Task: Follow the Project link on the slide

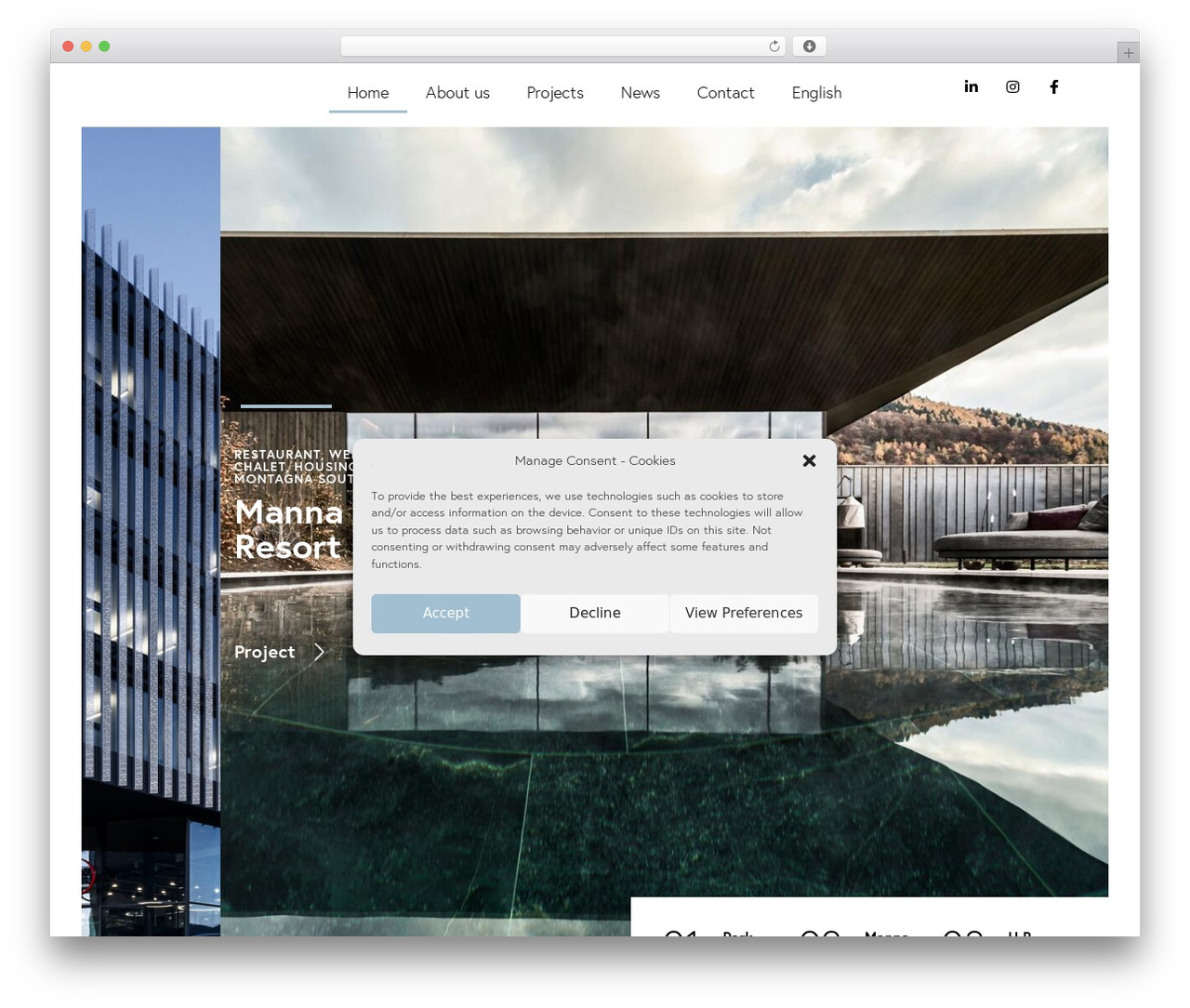Action: (264, 652)
